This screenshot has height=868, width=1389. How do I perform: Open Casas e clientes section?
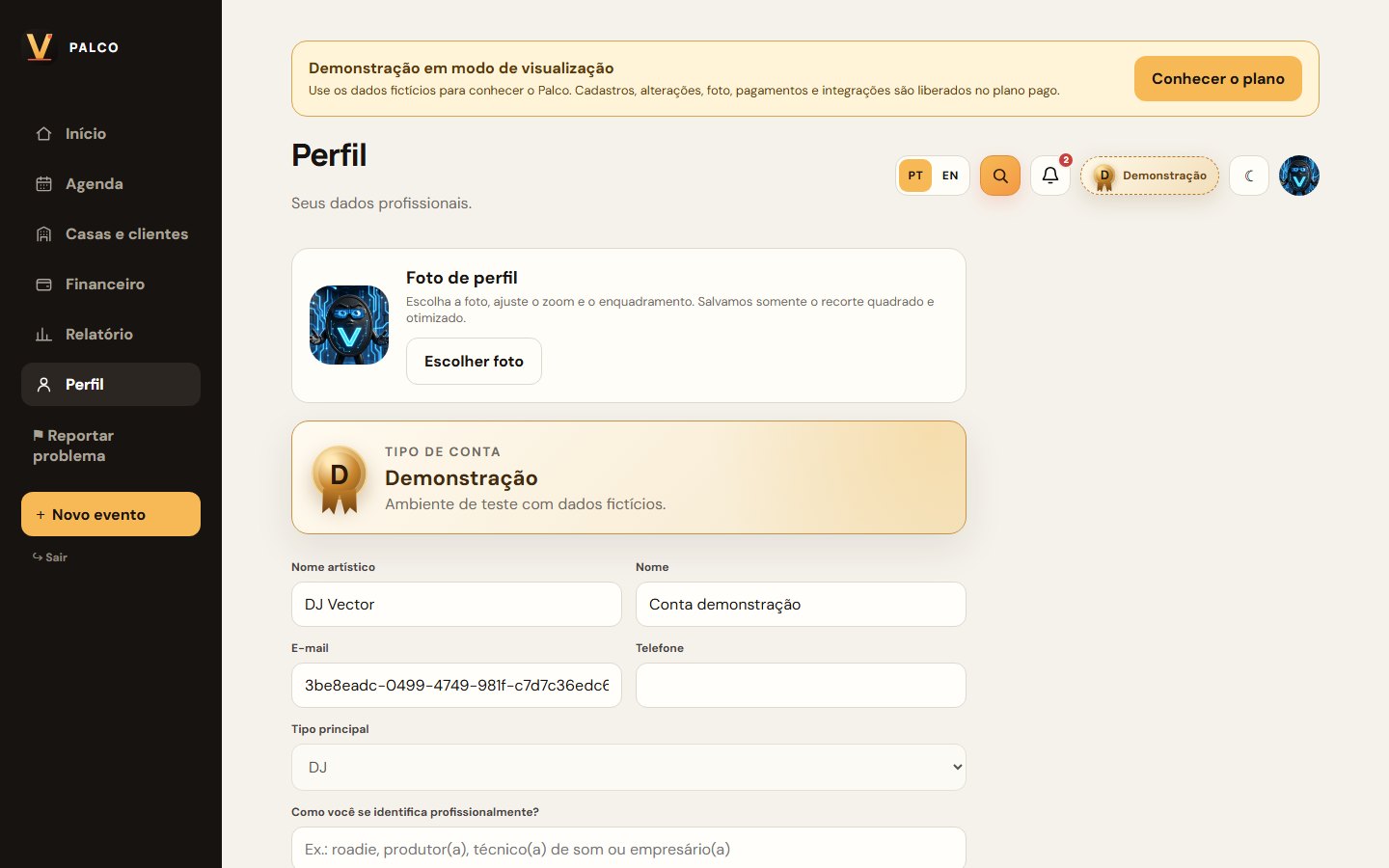point(111,234)
